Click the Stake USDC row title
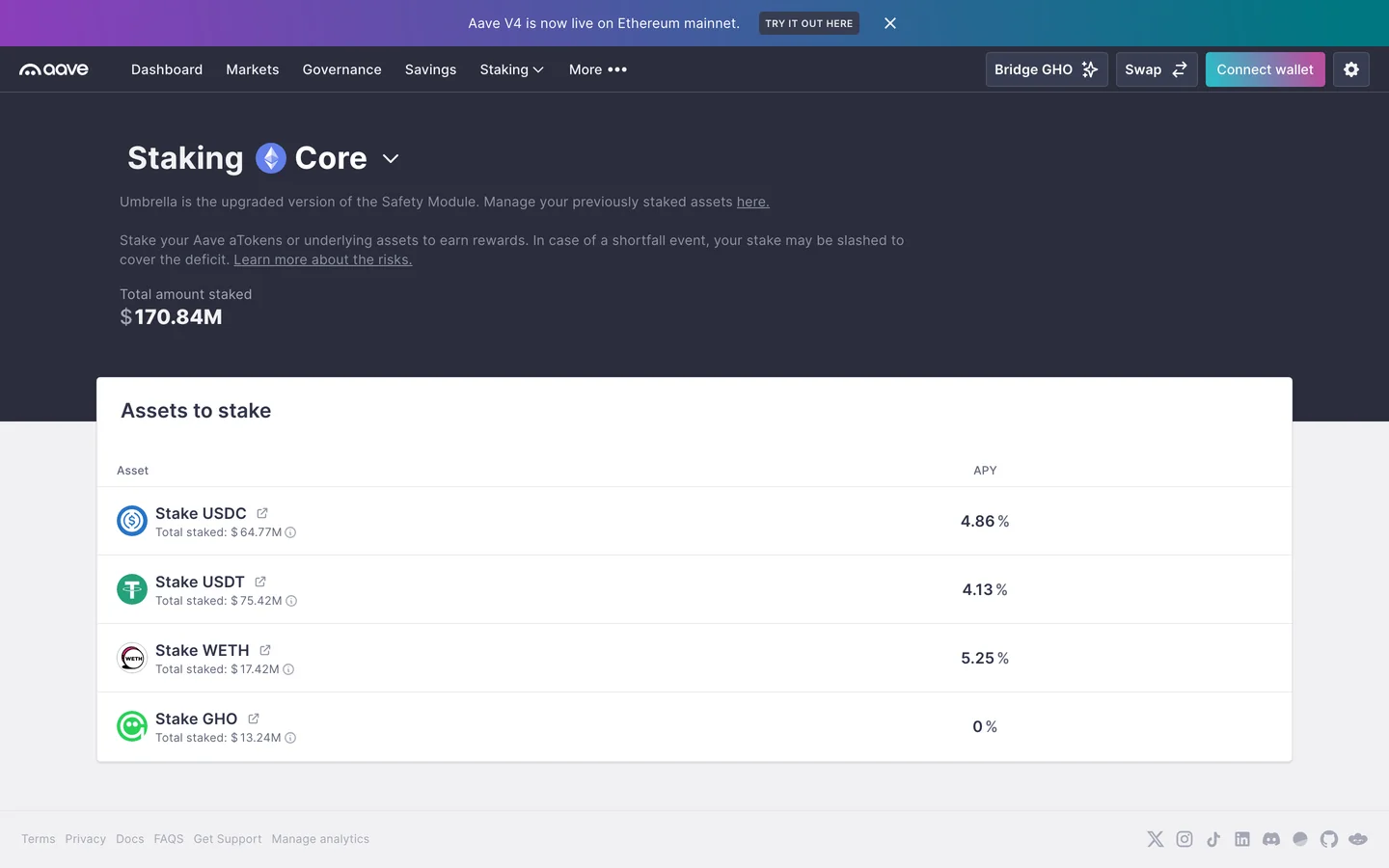 (201, 513)
